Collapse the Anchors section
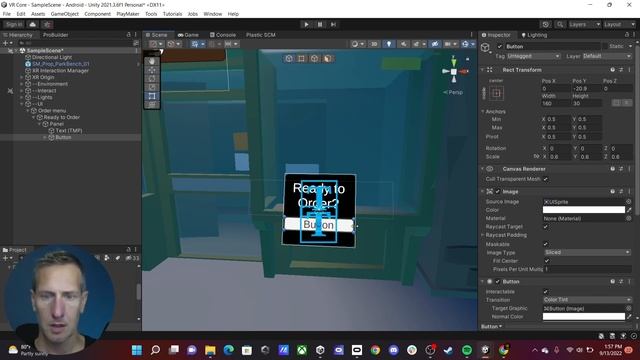The height and width of the screenshot is (360, 640). (483, 111)
